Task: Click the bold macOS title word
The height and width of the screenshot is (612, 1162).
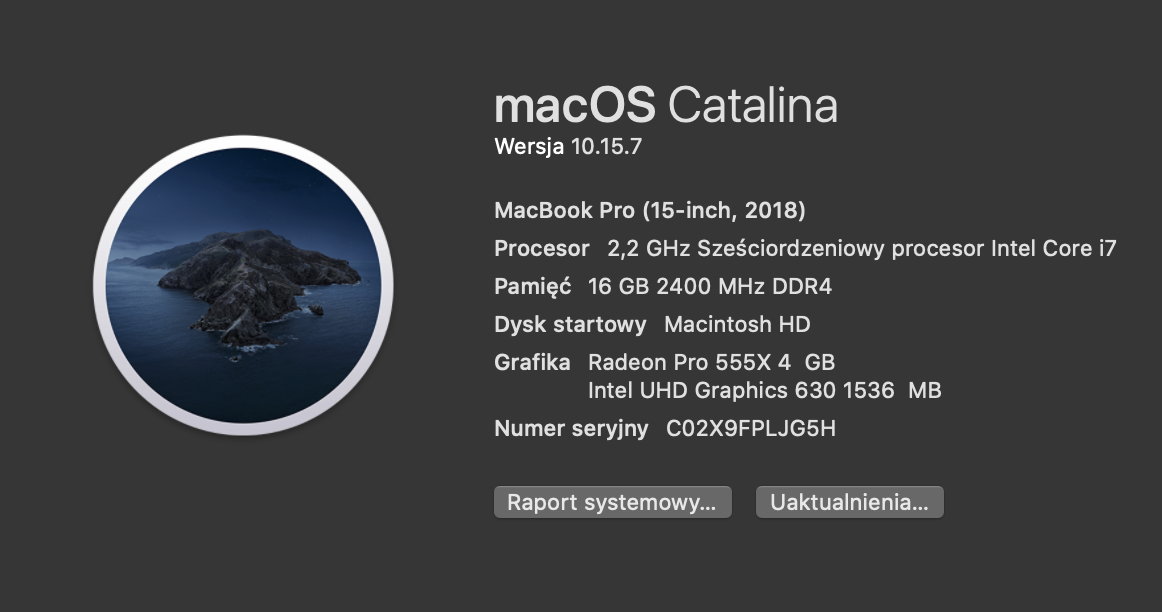Action: 575,105
